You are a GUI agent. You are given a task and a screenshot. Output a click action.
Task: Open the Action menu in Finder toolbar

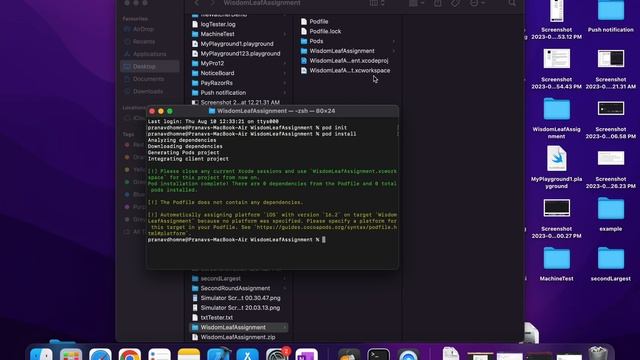click(x=477, y=3)
